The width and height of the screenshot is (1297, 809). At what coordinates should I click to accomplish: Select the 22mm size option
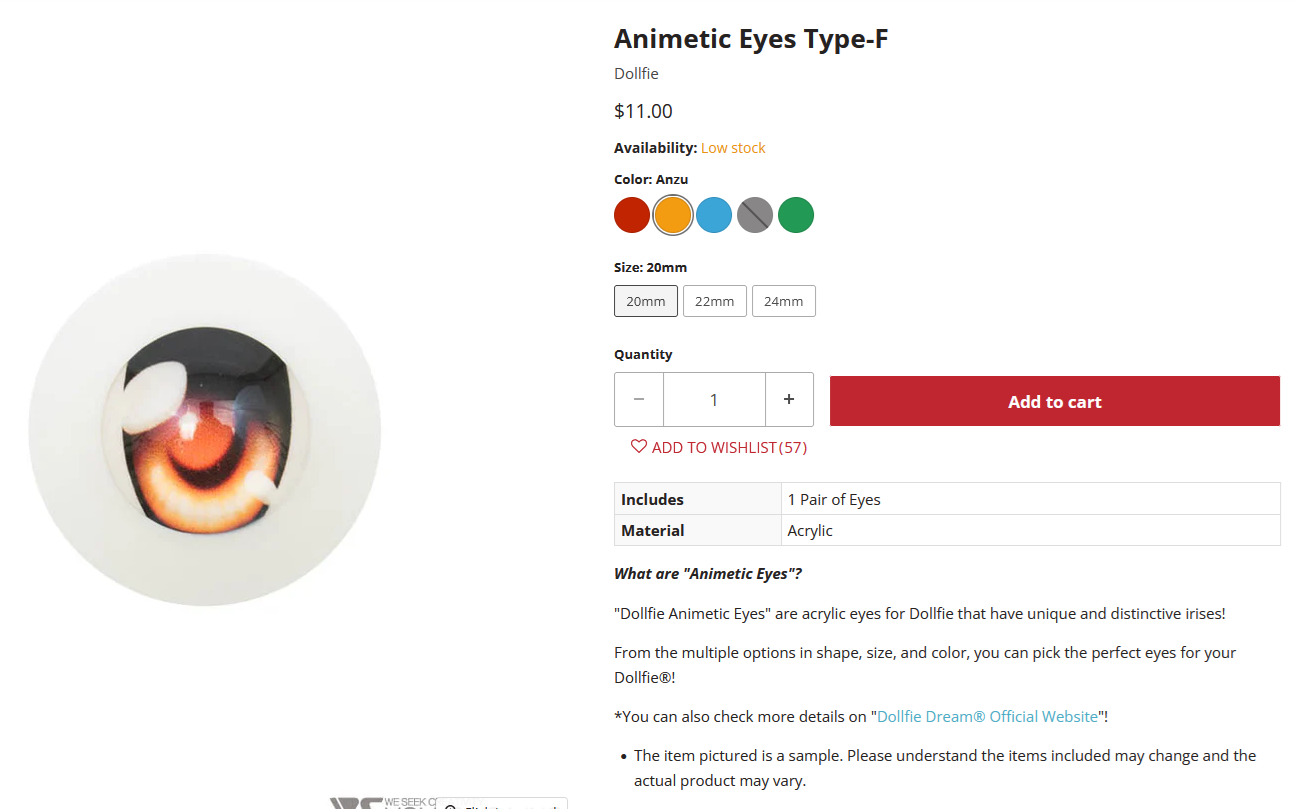click(715, 301)
